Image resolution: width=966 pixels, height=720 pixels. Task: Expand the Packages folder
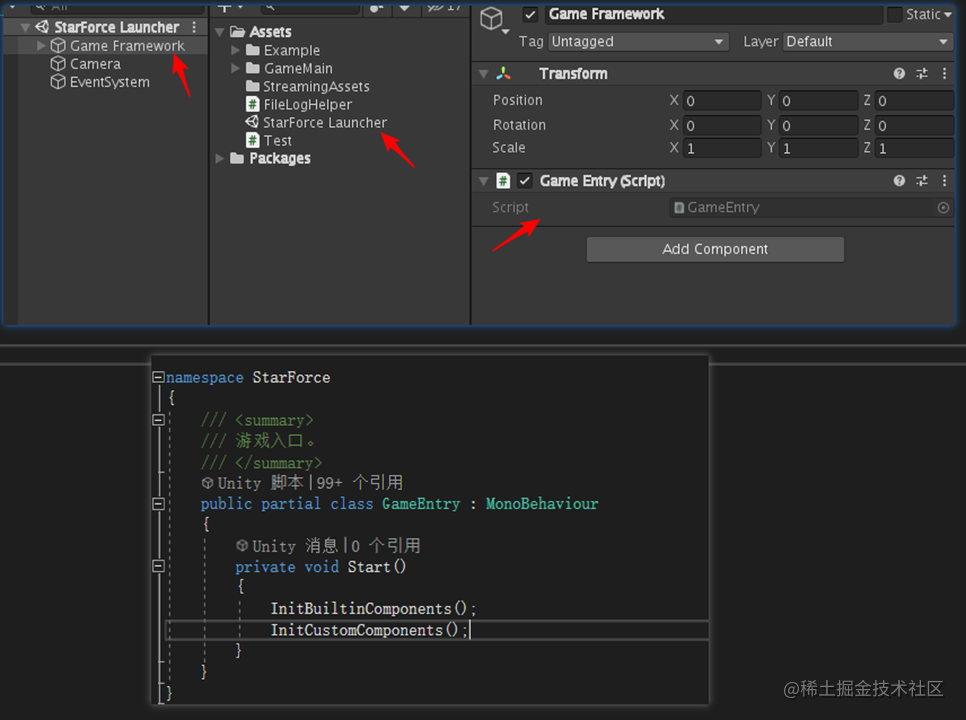[220, 158]
